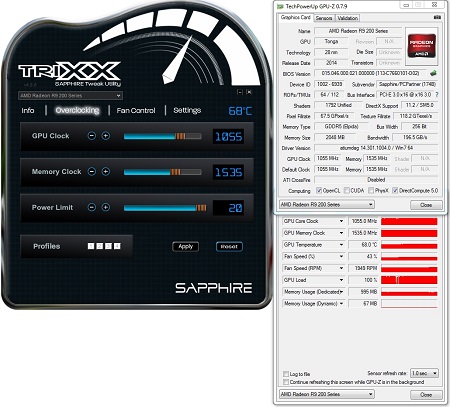Toggle PhysX checkbox in GPU-Z

point(371,190)
